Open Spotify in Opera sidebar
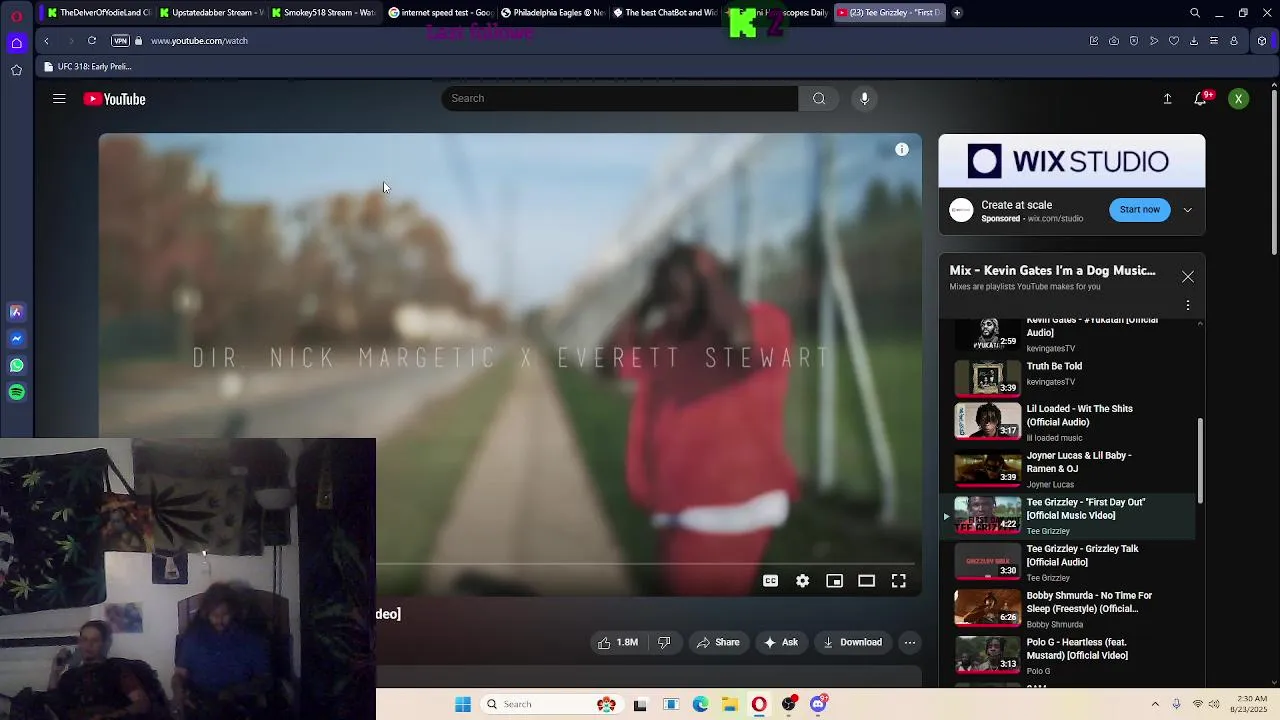Screen dimensions: 1280x720 (x=16, y=393)
